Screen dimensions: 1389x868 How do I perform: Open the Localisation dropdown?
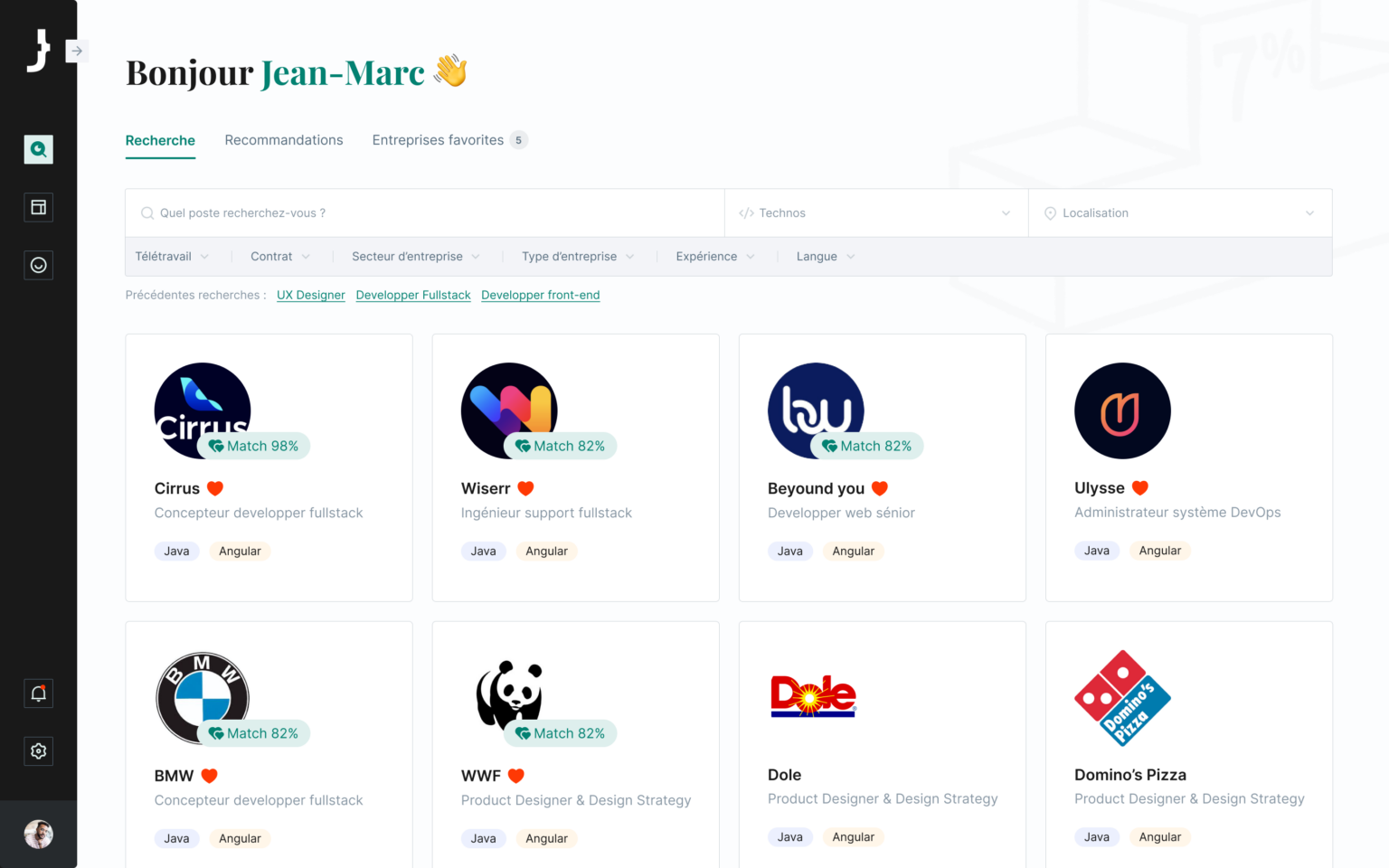point(1180,213)
